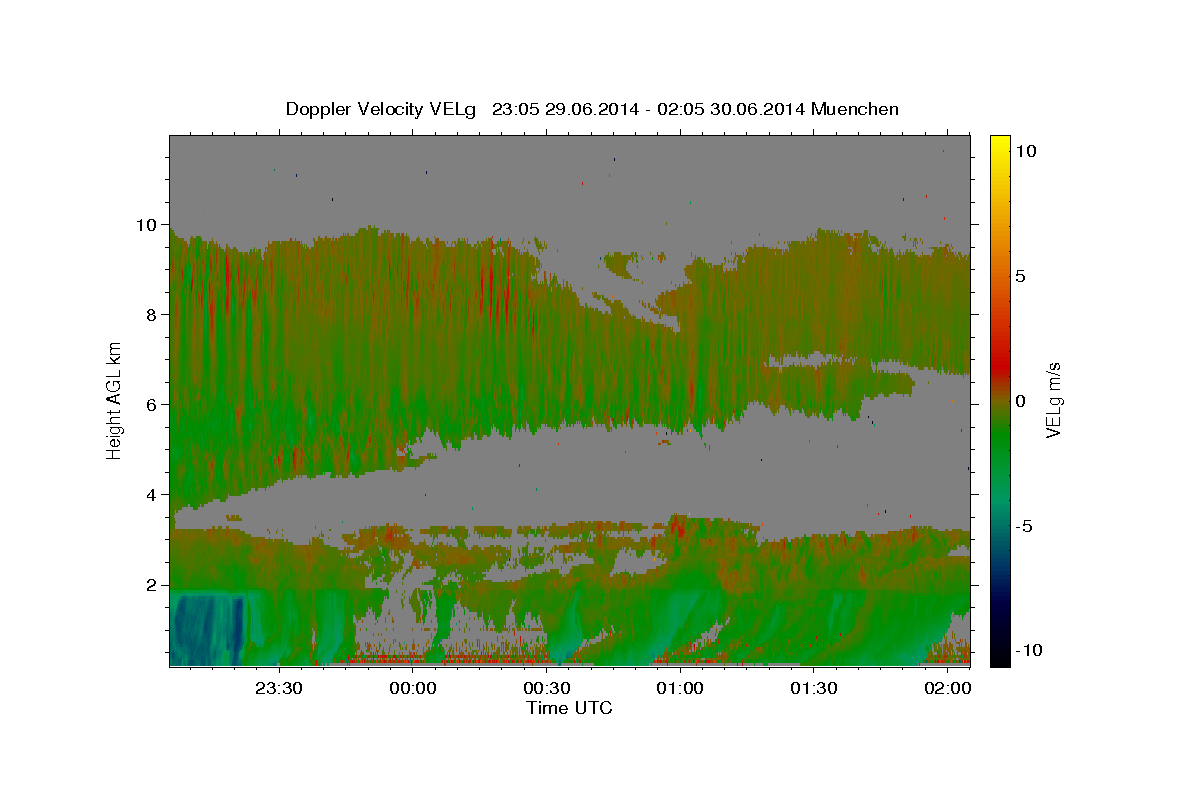The width and height of the screenshot is (1200, 800).
Task: Click the '01:00' time tick label
Action: click(x=680, y=688)
